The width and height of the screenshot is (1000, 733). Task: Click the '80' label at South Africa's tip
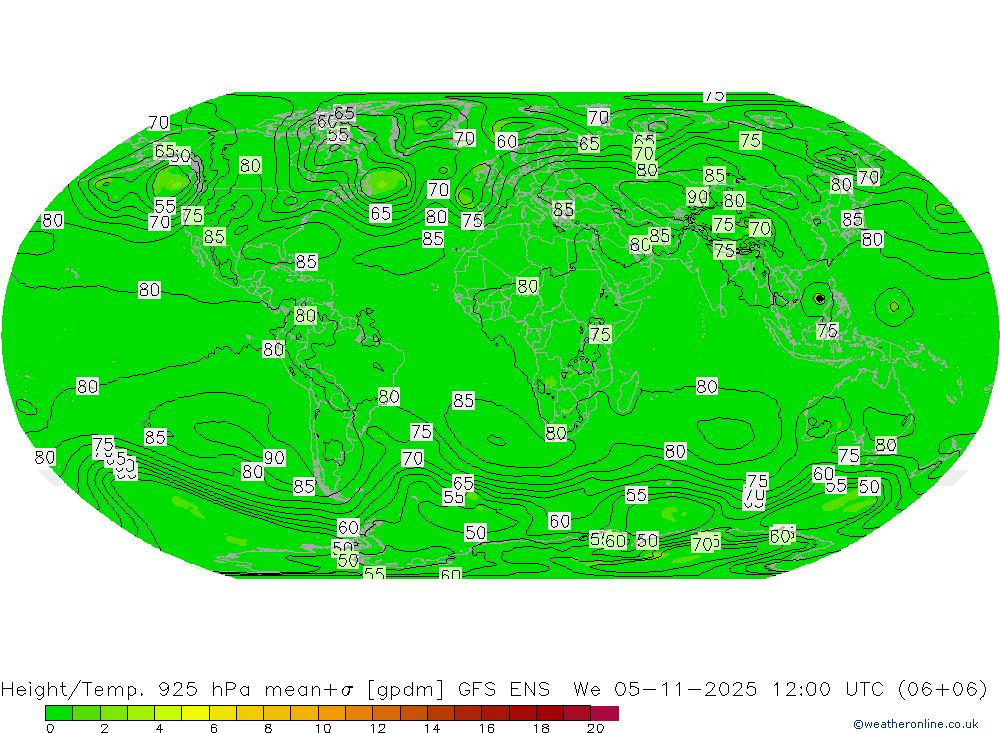pos(555,433)
